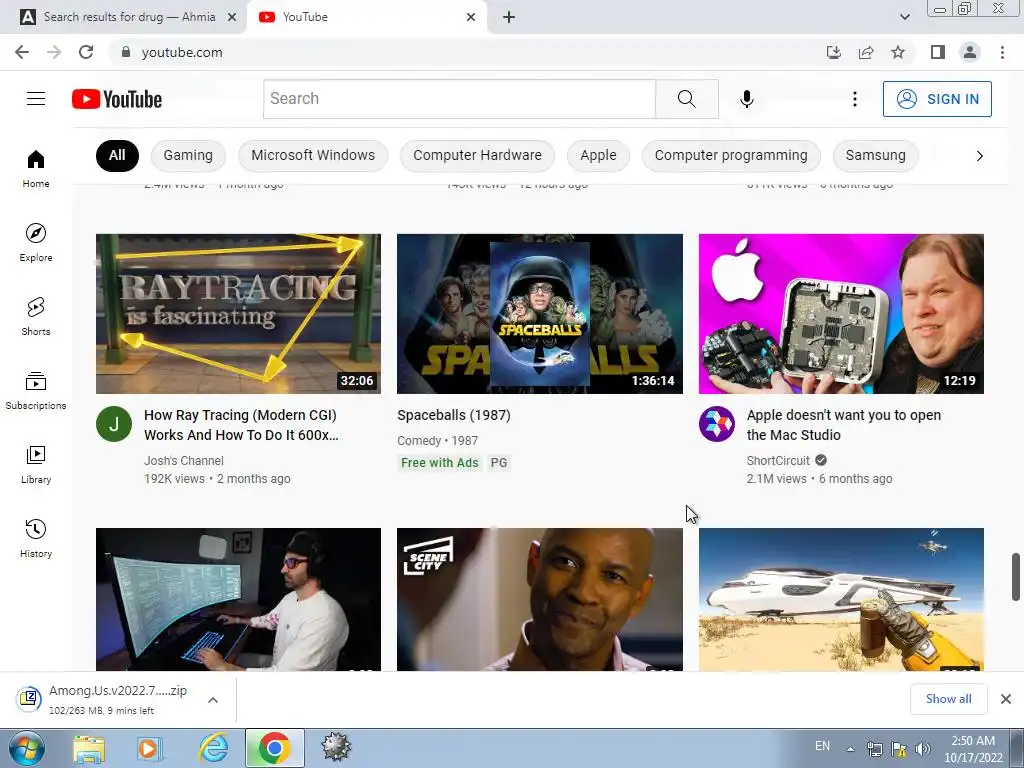Open Spaceballs (1987) title link
The image size is (1024, 768).
click(454, 415)
